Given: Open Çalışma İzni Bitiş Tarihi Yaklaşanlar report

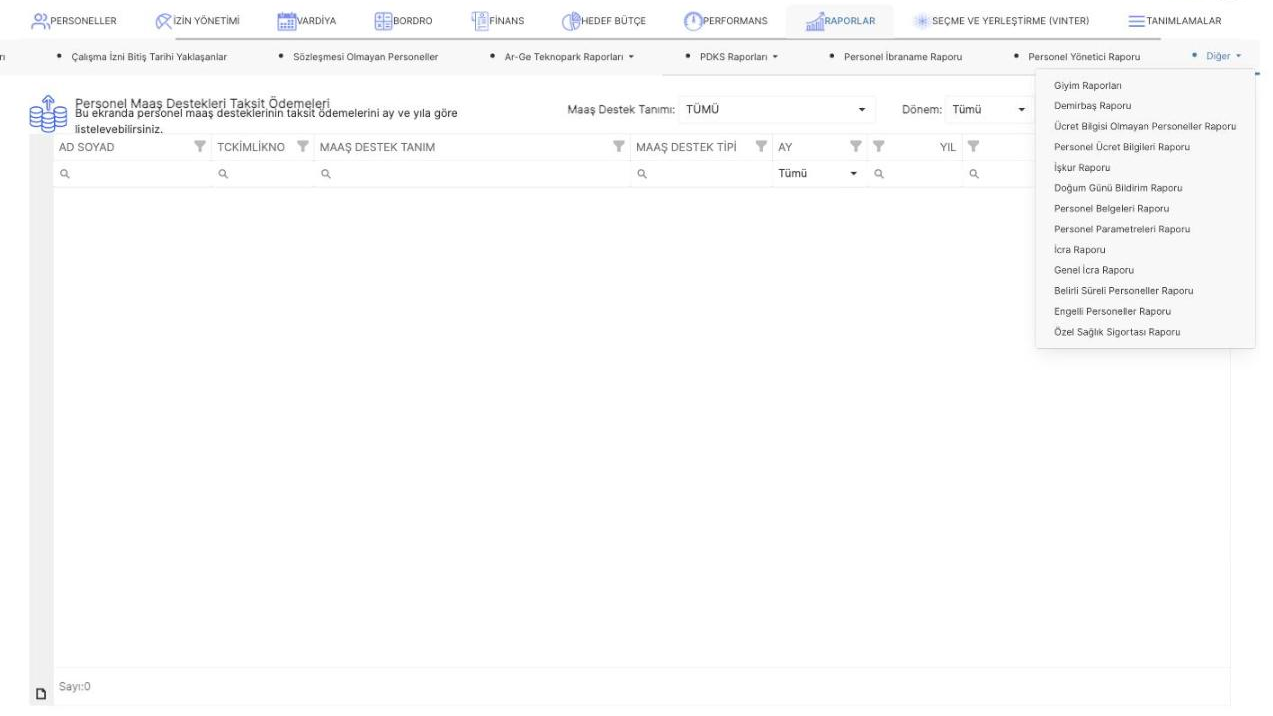Looking at the screenshot, I should [x=149, y=56].
